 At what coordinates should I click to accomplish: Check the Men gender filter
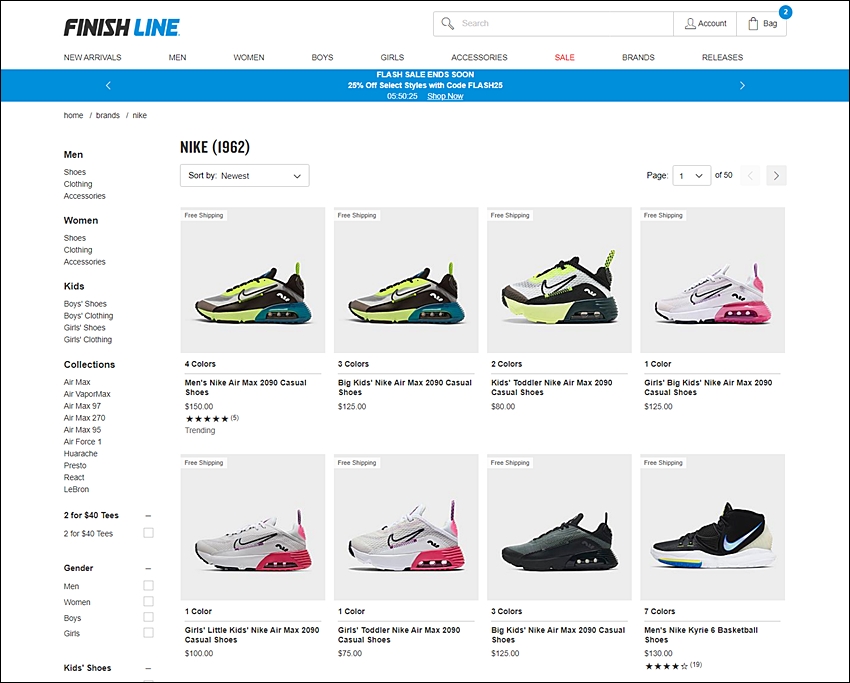pos(148,585)
